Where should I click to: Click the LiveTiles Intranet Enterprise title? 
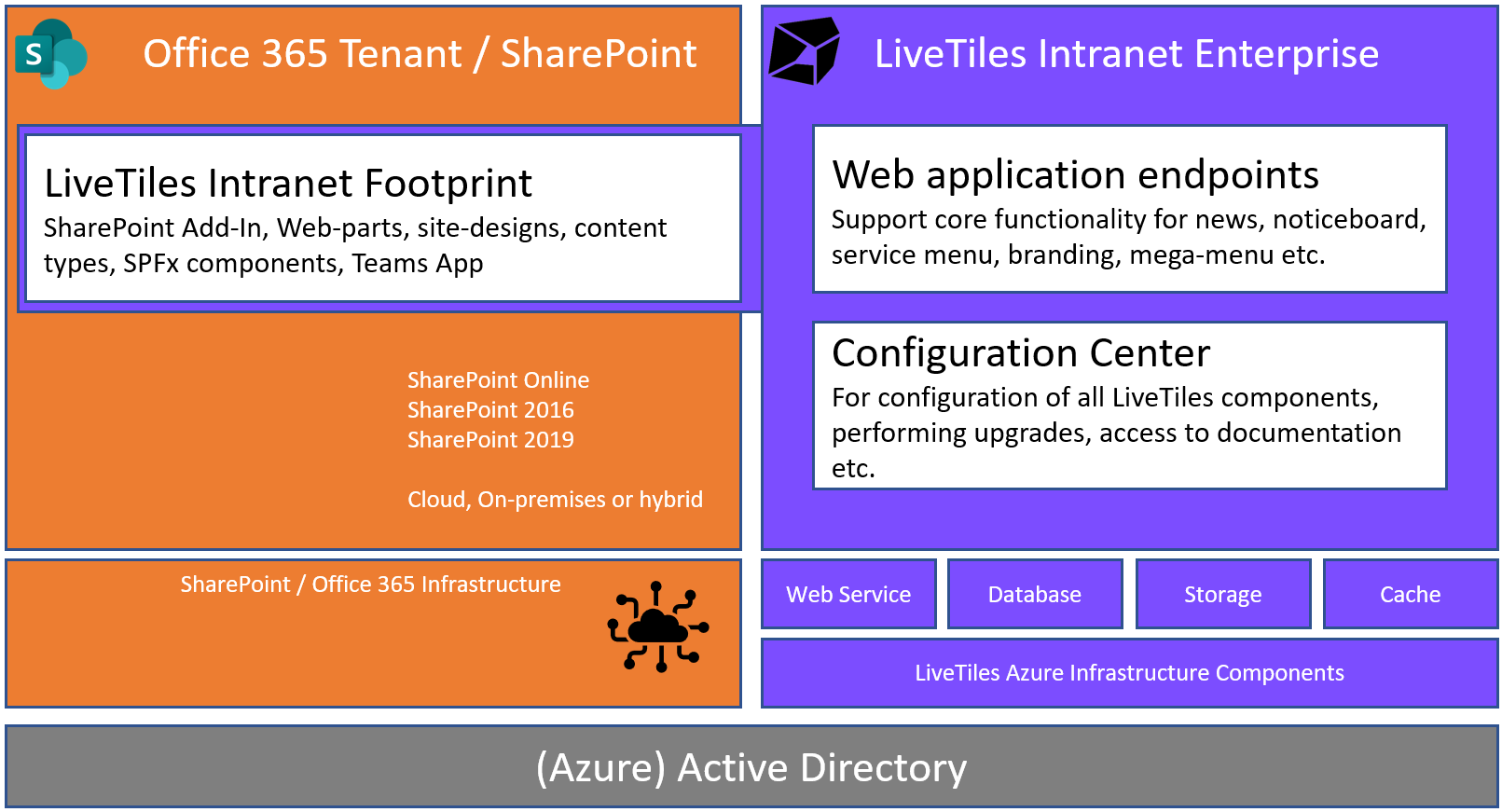[x=1126, y=54]
